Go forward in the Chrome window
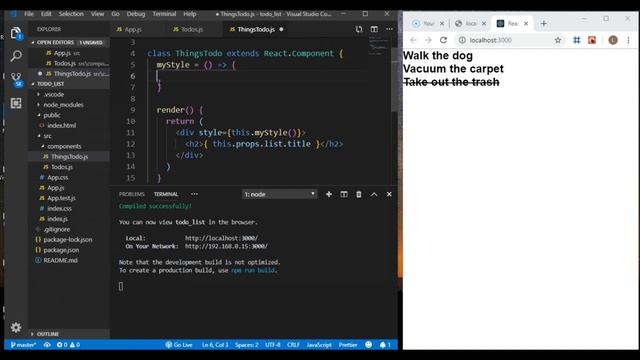640x360 pixels. (x=428, y=40)
